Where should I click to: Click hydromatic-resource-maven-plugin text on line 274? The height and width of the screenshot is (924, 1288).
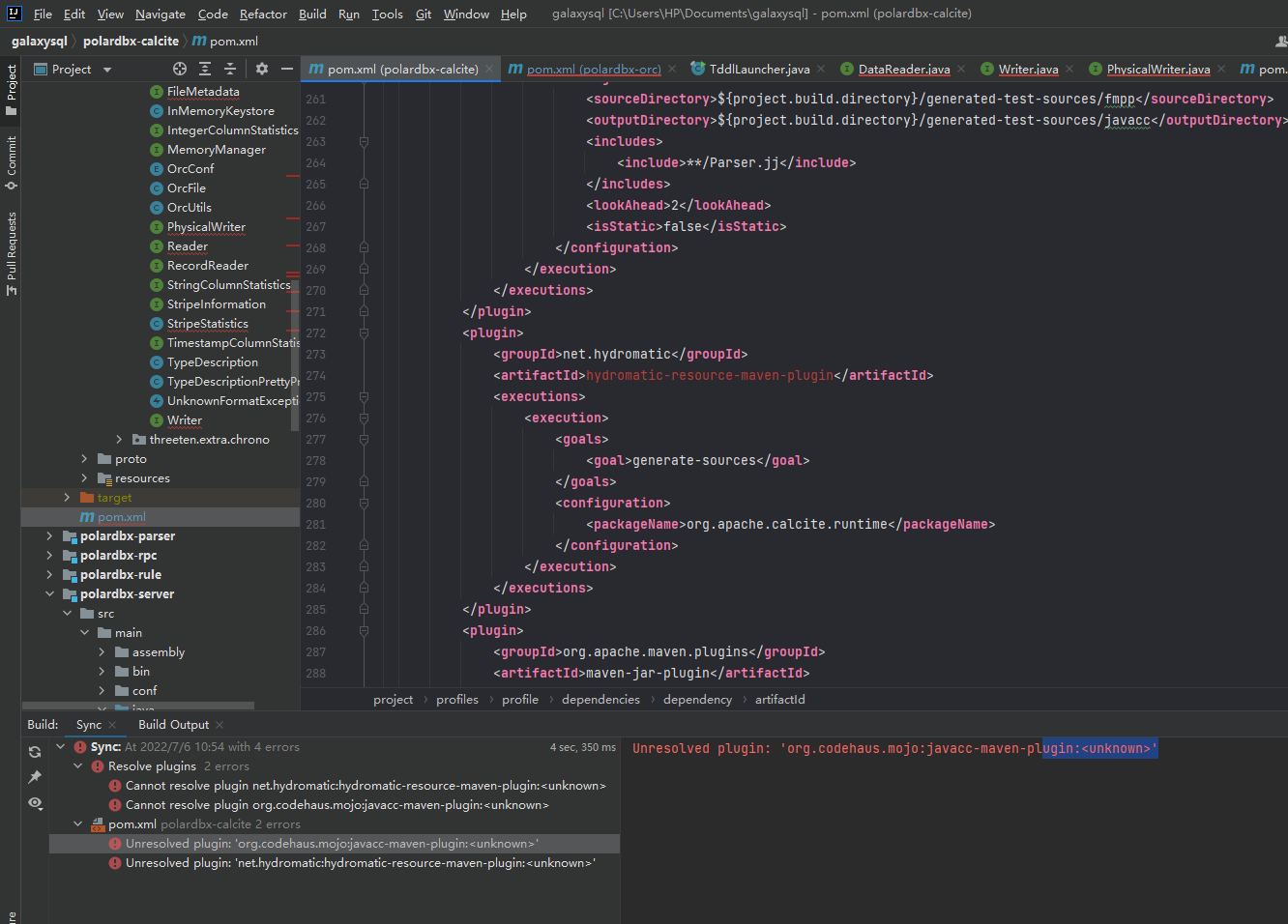coord(710,375)
